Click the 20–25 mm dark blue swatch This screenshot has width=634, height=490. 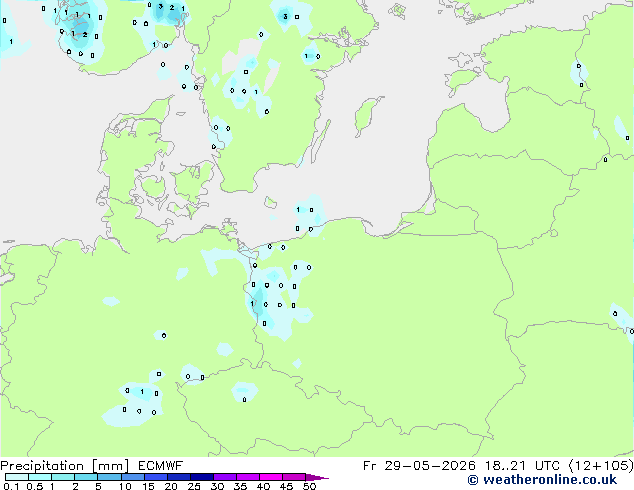click(179, 477)
